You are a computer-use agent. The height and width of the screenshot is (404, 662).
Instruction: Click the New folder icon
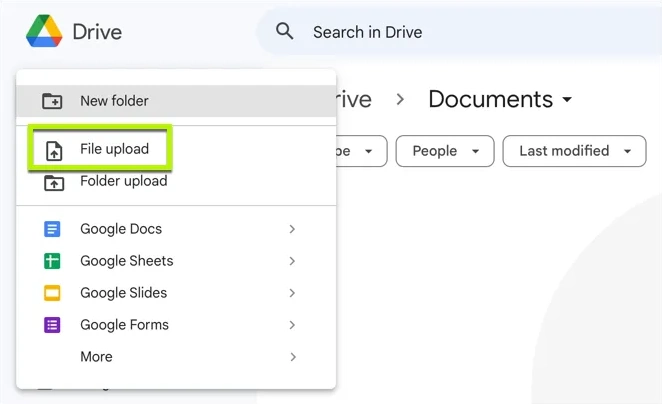click(52, 101)
